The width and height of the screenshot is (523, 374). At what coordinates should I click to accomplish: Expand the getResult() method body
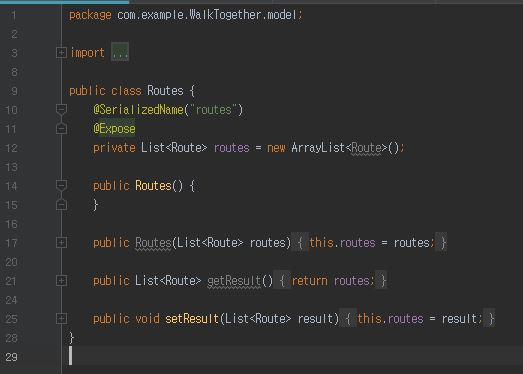click(x=61, y=281)
